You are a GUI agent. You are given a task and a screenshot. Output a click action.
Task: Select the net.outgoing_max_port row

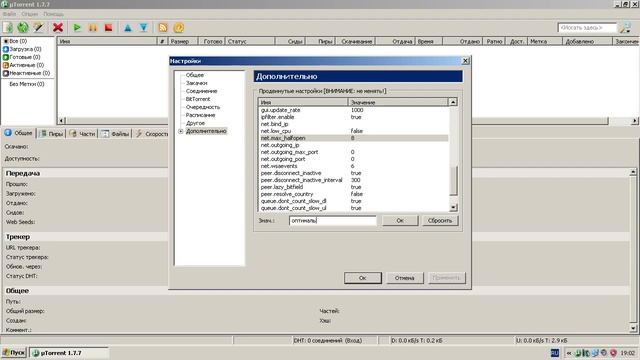(x=353, y=152)
